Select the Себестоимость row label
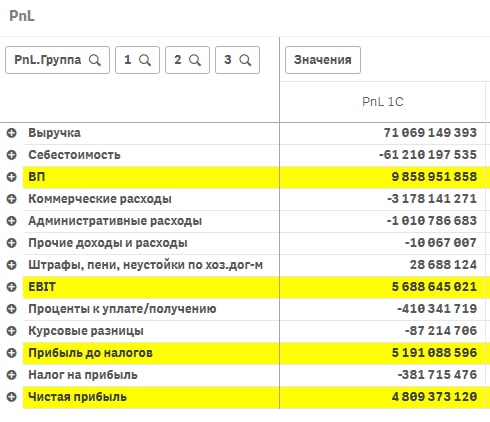The image size is (490, 422). 74,155
